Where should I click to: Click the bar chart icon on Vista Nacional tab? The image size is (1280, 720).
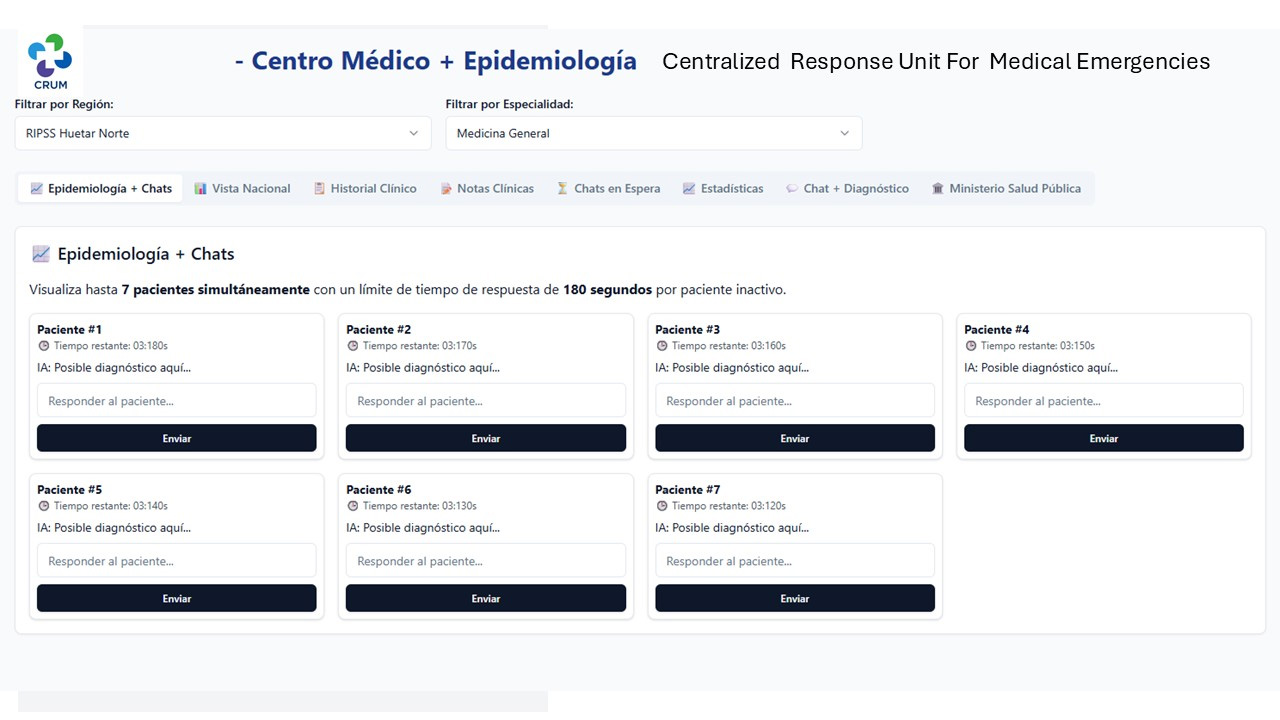click(200, 188)
